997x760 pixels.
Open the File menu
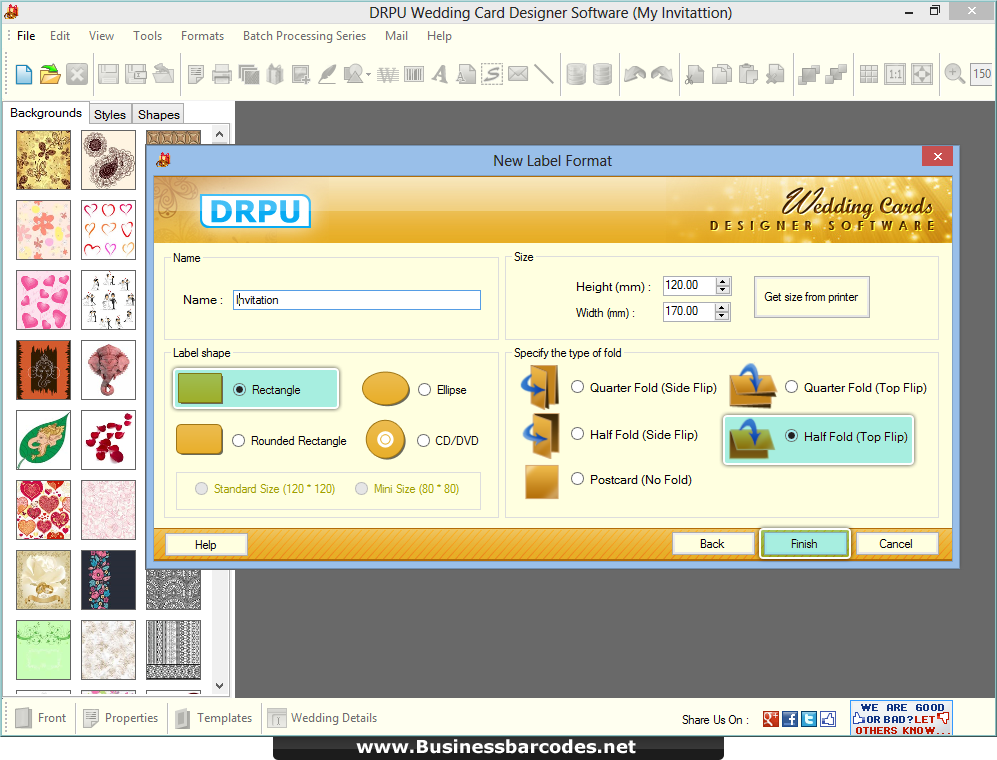pos(26,36)
